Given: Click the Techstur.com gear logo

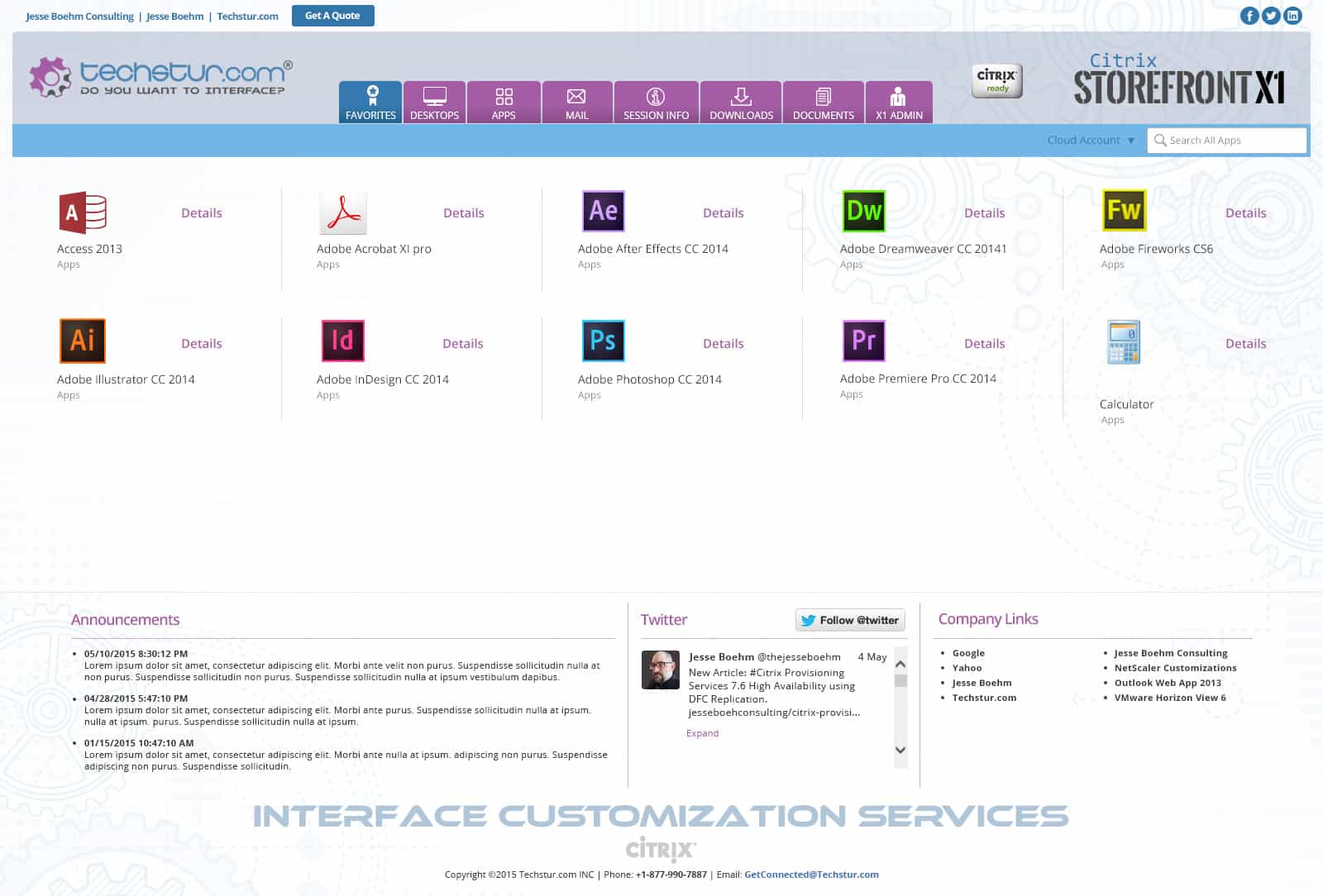Looking at the screenshot, I should [51, 77].
